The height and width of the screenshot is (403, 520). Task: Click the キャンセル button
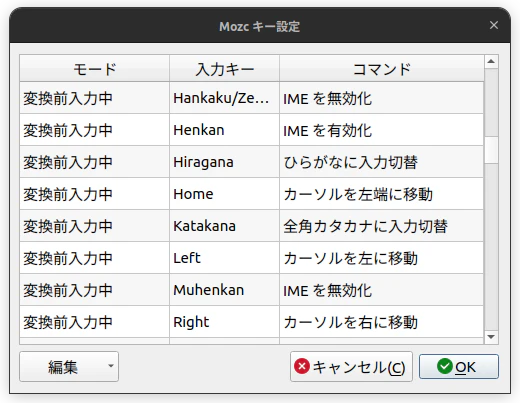click(x=351, y=367)
